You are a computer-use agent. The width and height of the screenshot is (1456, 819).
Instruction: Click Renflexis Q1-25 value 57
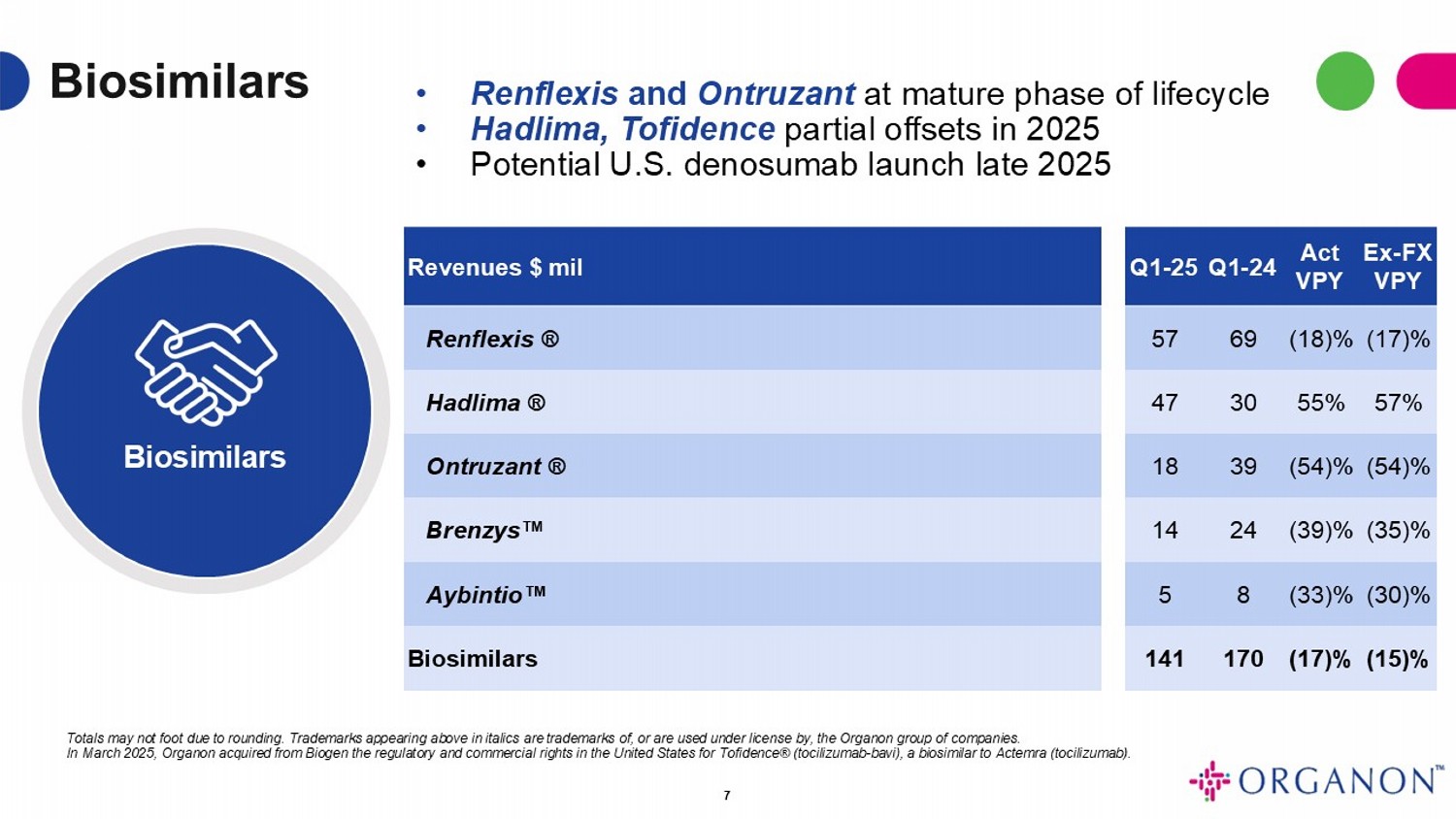coord(1165,340)
